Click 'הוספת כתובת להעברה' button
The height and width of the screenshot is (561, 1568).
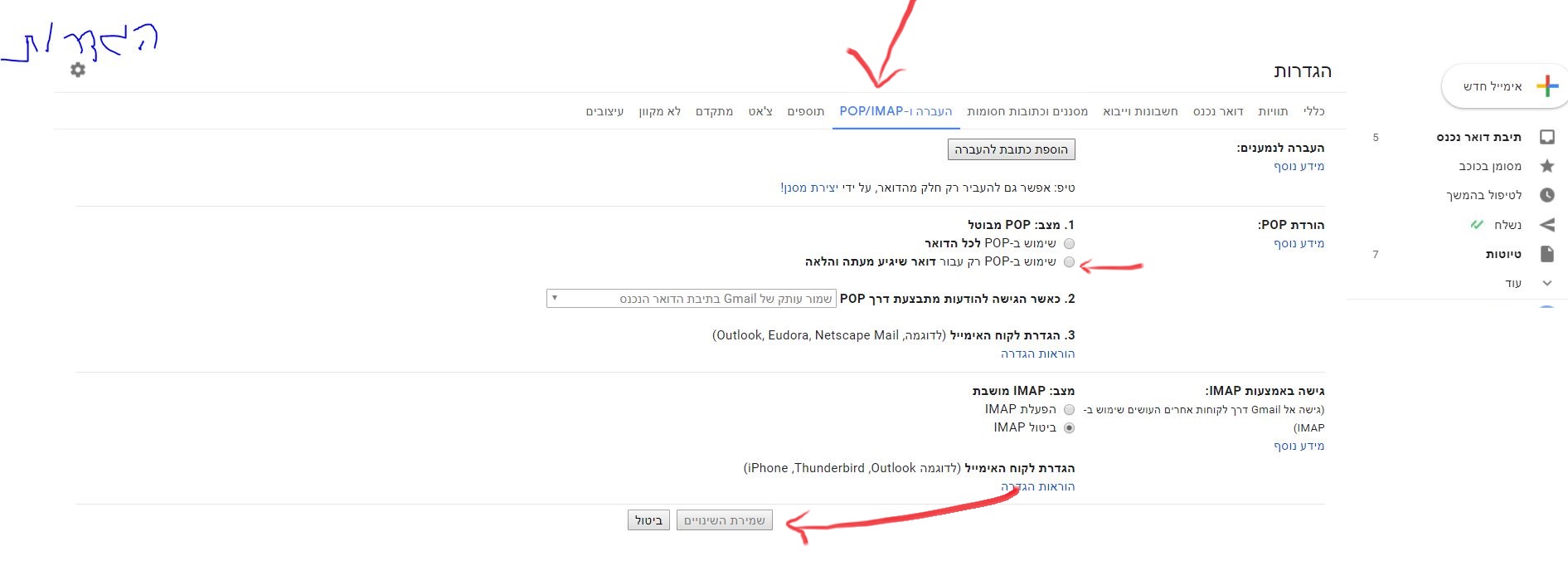(1012, 149)
